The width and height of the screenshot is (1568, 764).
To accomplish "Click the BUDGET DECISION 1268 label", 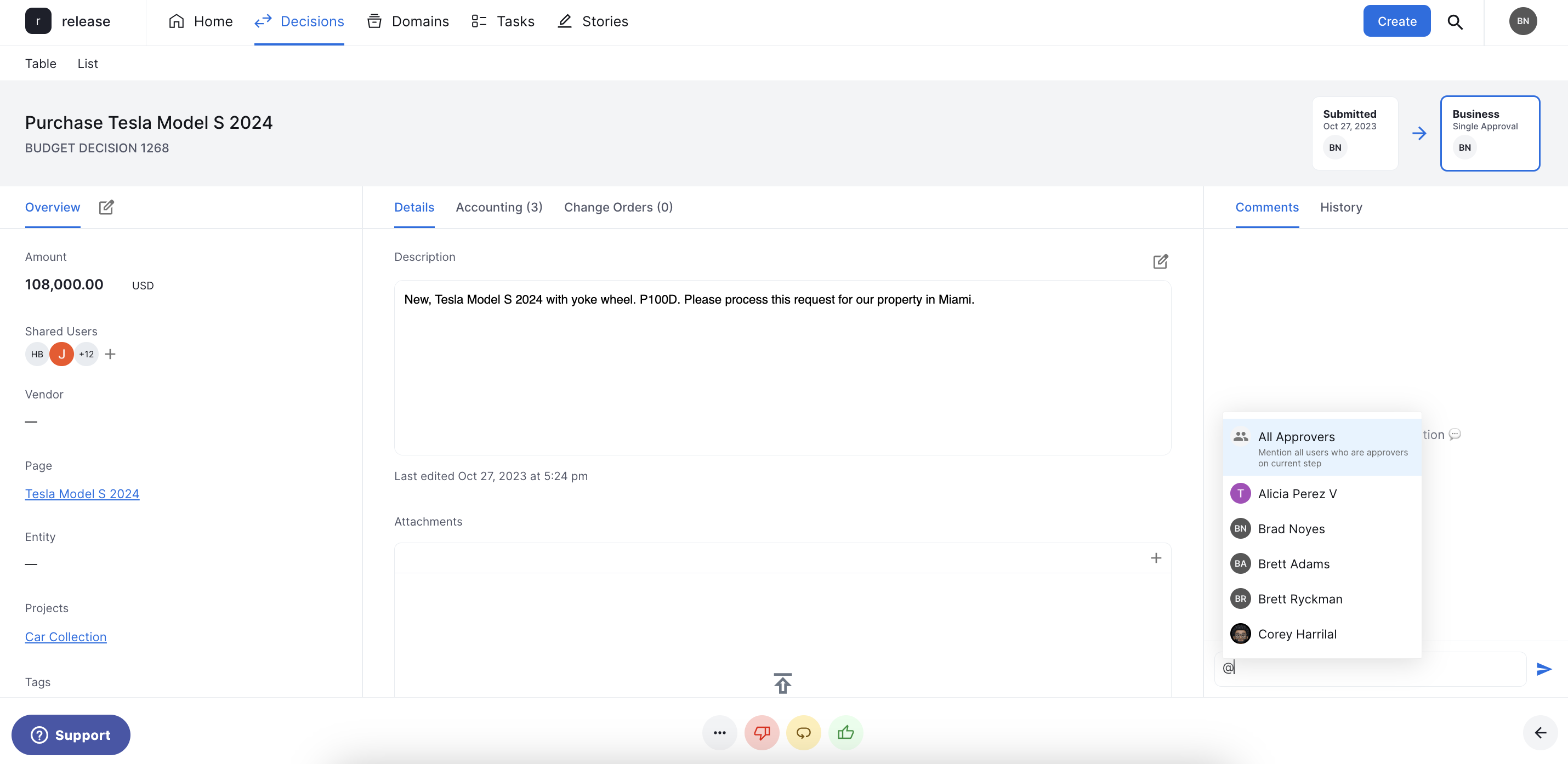I will (x=97, y=148).
